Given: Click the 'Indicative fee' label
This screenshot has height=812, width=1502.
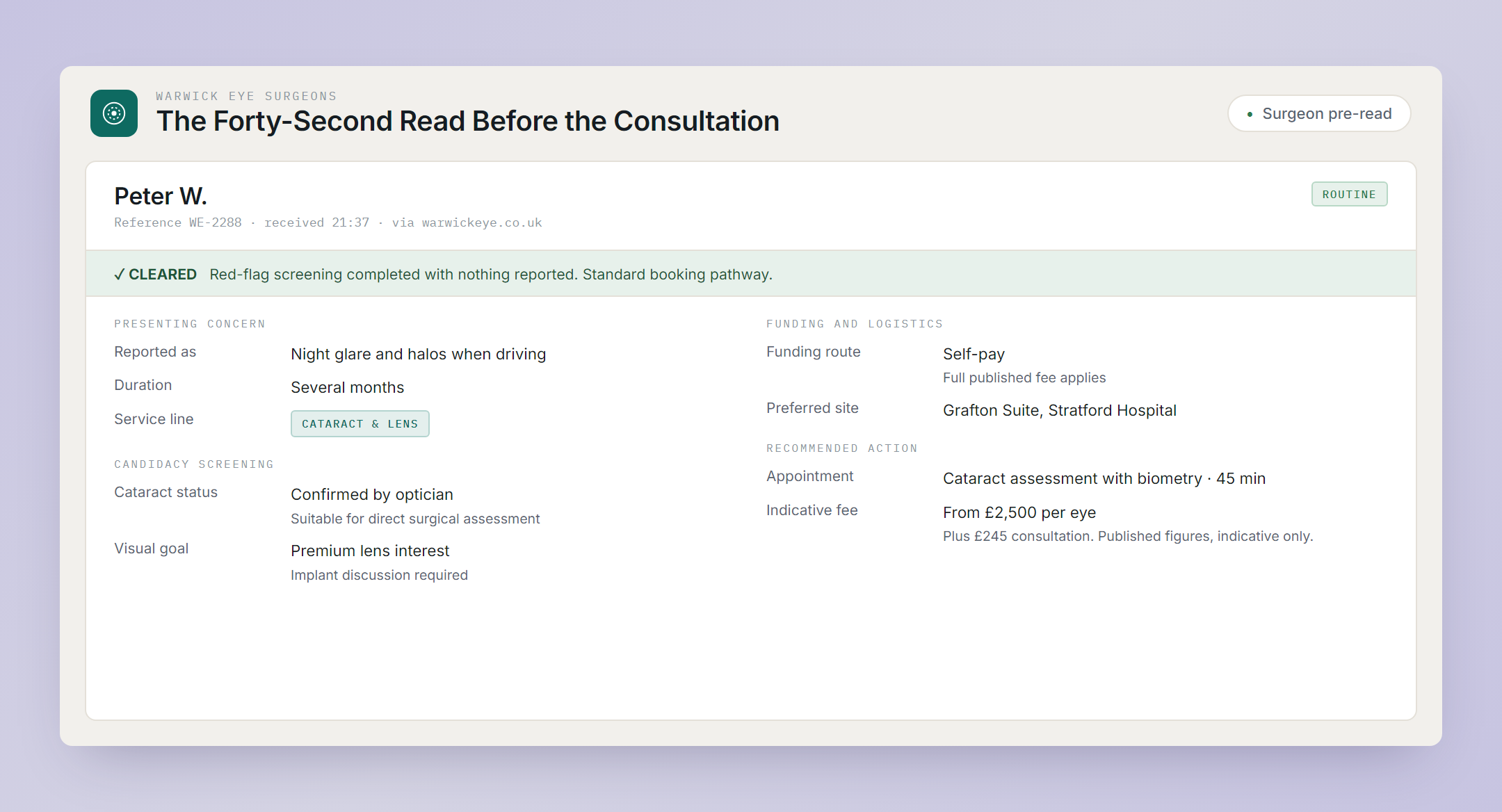Looking at the screenshot, I should pyautogui.click(x=811, y=510).
